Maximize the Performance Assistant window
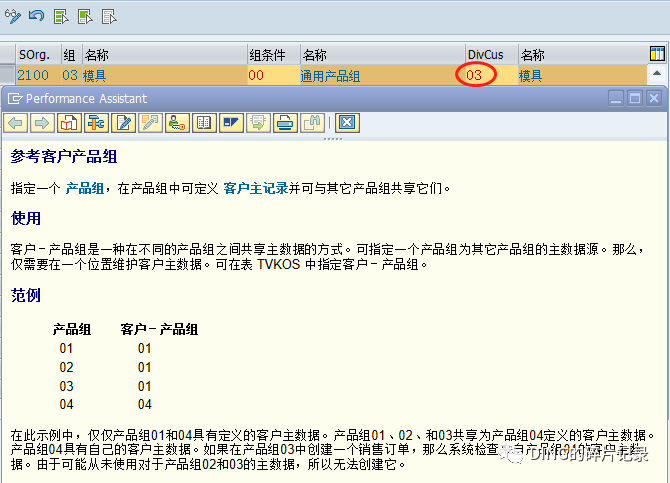 (635, 99)
